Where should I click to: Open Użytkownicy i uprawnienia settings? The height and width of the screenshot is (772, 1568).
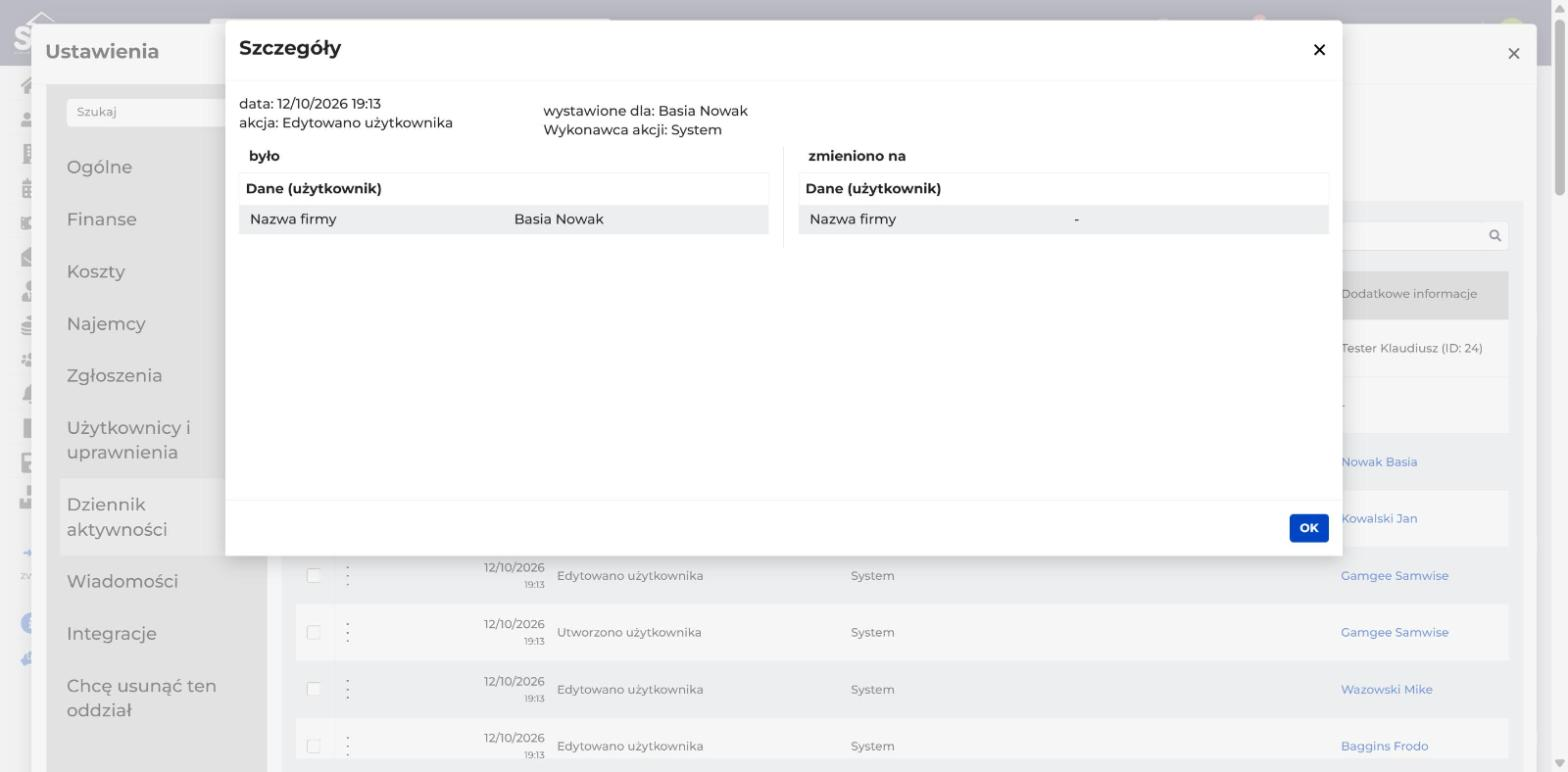128,440
